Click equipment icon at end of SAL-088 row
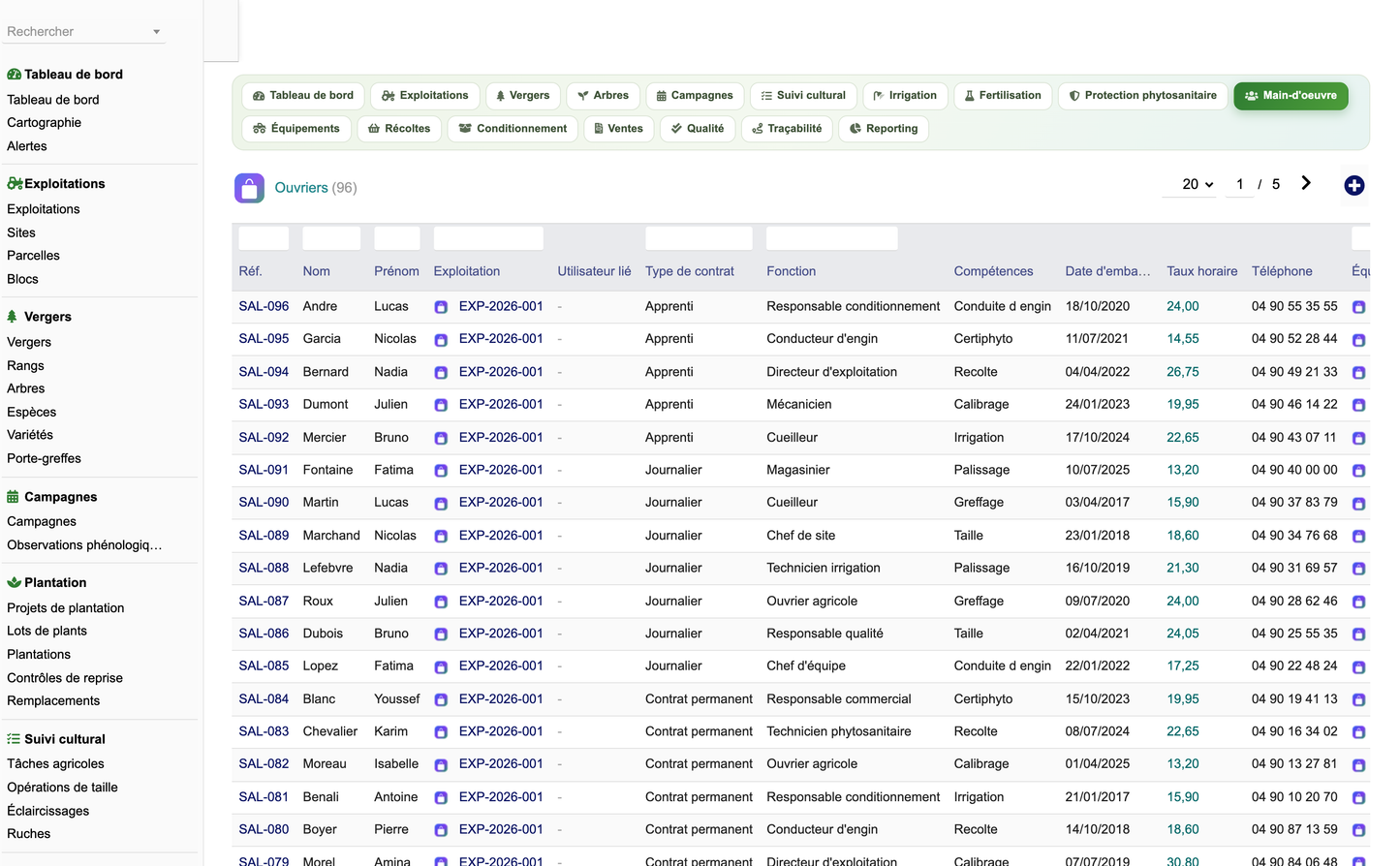The image size is (1400, 866). [x=1358, y=569]
